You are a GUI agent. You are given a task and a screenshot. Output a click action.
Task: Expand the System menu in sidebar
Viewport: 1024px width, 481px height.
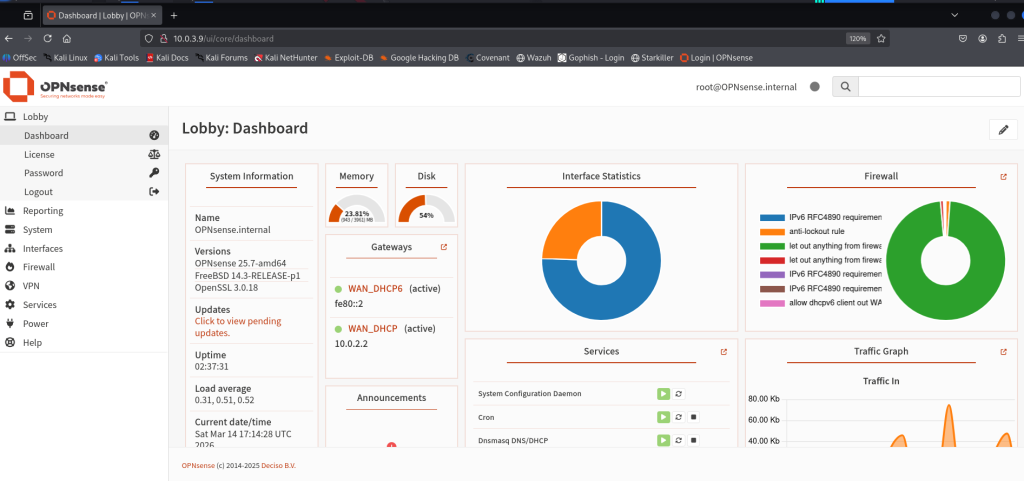[x=38, y=230]
